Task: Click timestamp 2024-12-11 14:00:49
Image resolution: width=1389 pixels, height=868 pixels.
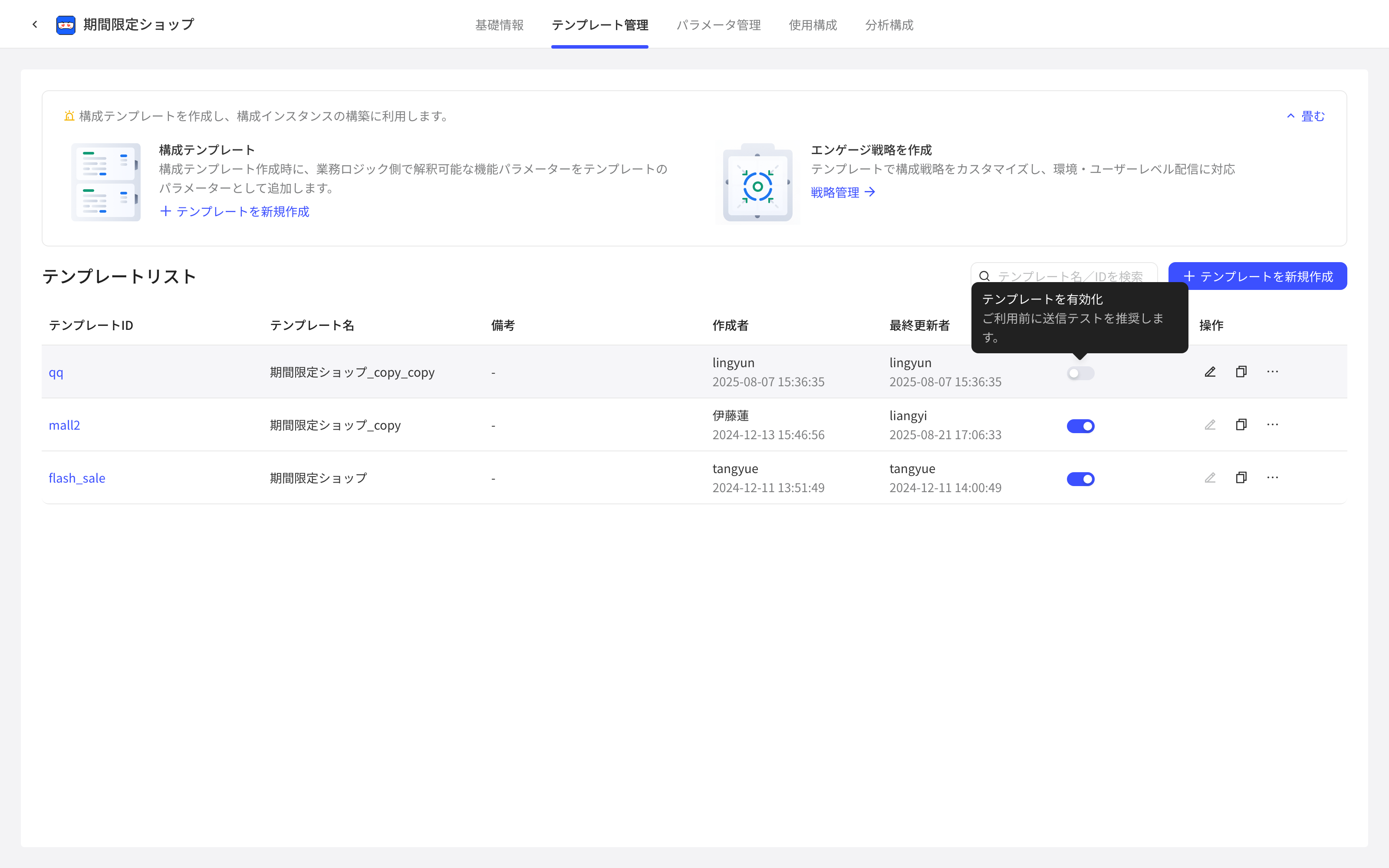Action: (945, 488)
